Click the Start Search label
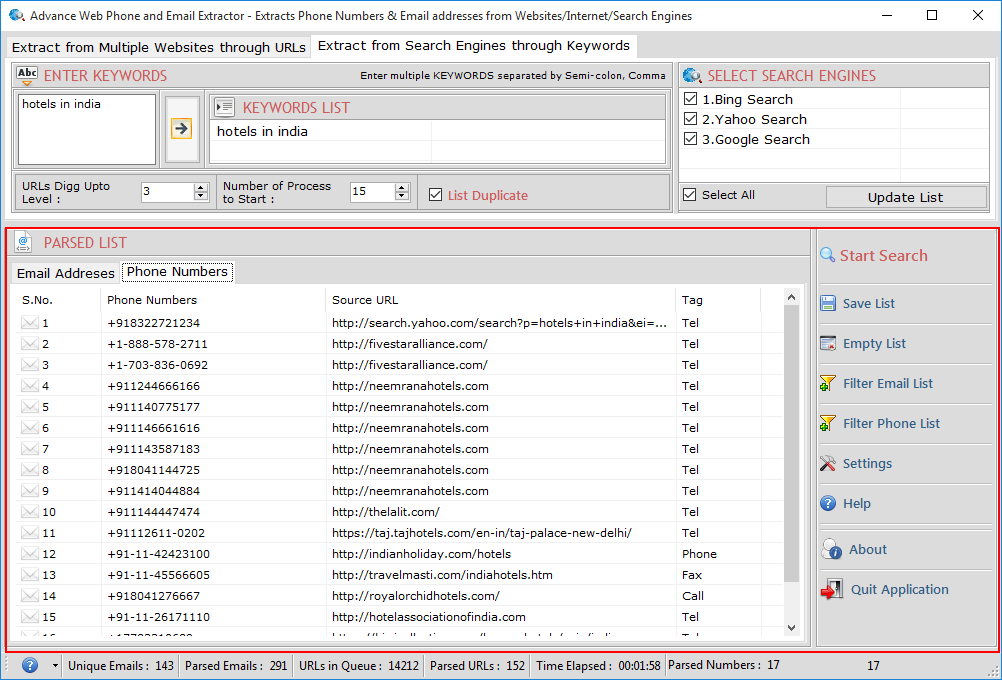1002x680 pixels. [883, 256]
